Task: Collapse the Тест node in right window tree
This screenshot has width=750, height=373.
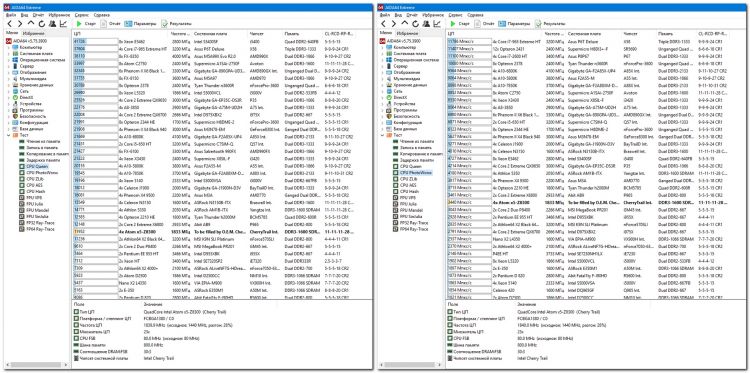Action: 383,135
